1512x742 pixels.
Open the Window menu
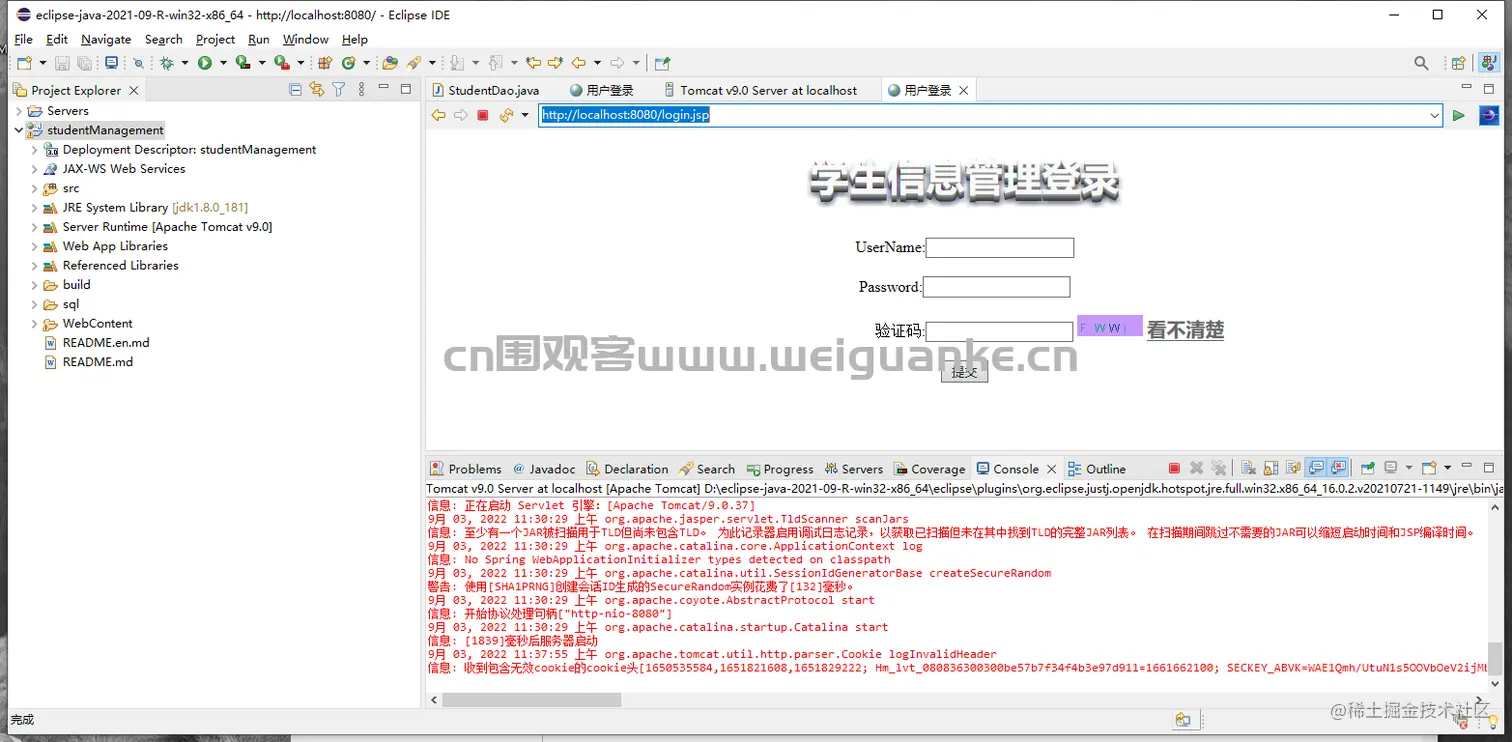(305, 39)
